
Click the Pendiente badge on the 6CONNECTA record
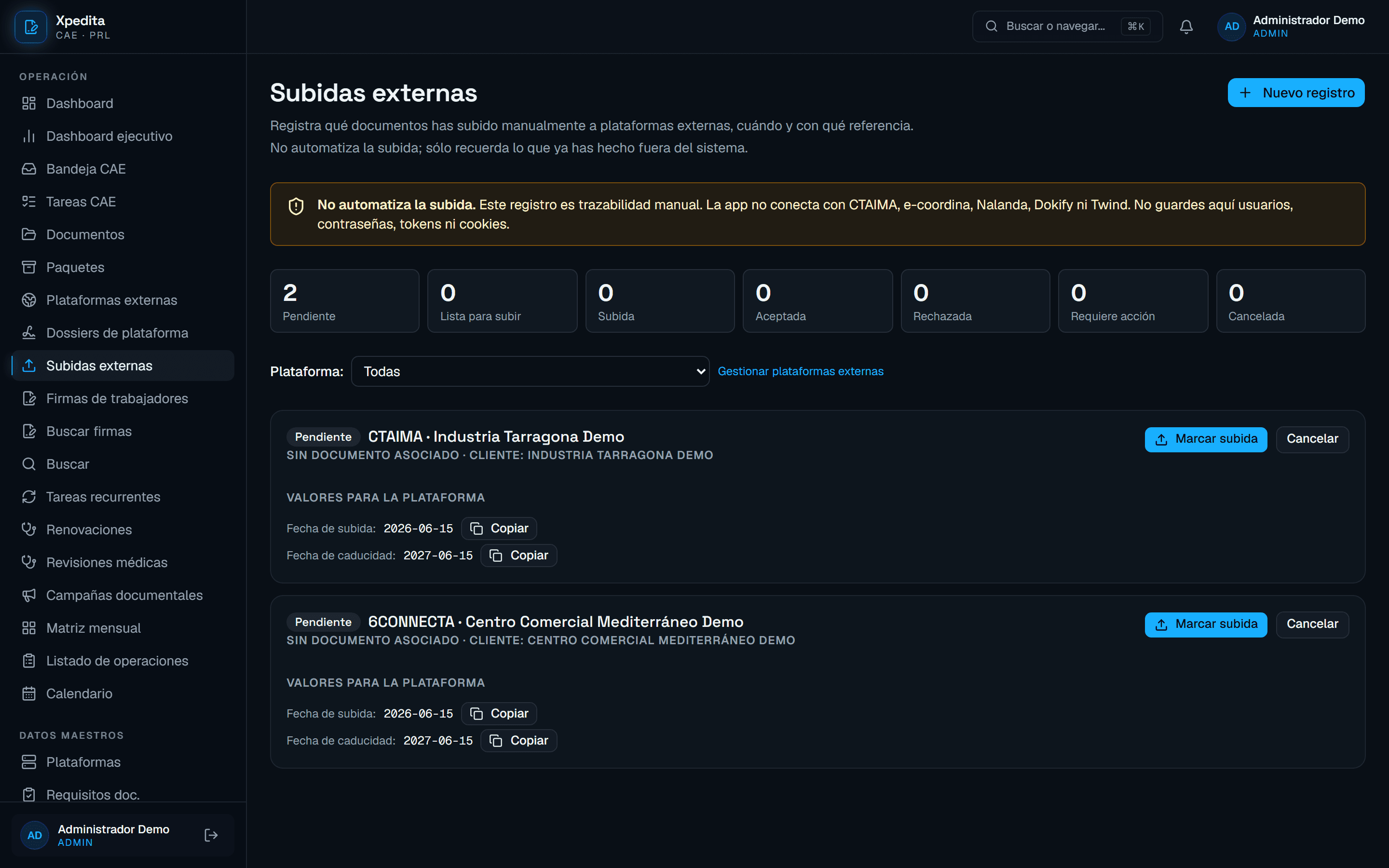[323, 622]
